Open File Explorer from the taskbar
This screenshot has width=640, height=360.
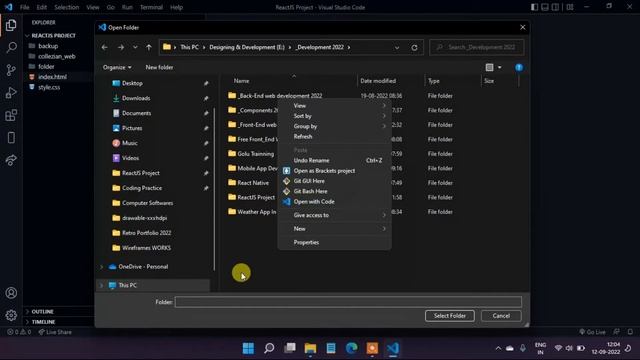[x=310, y=348]
